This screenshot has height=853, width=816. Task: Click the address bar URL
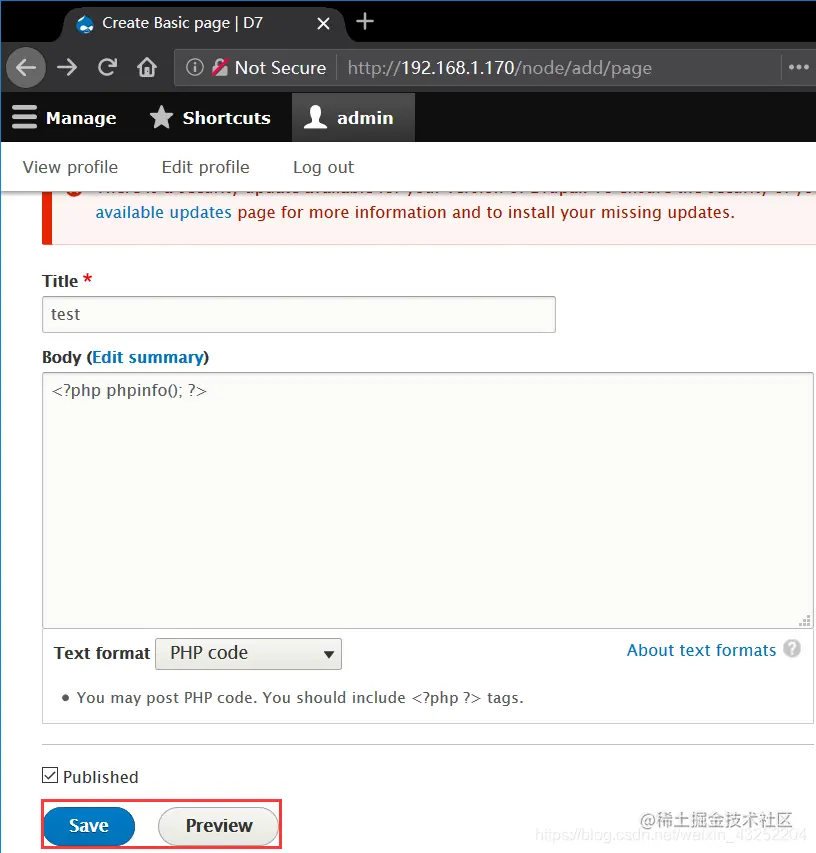(x=499, y=68)
